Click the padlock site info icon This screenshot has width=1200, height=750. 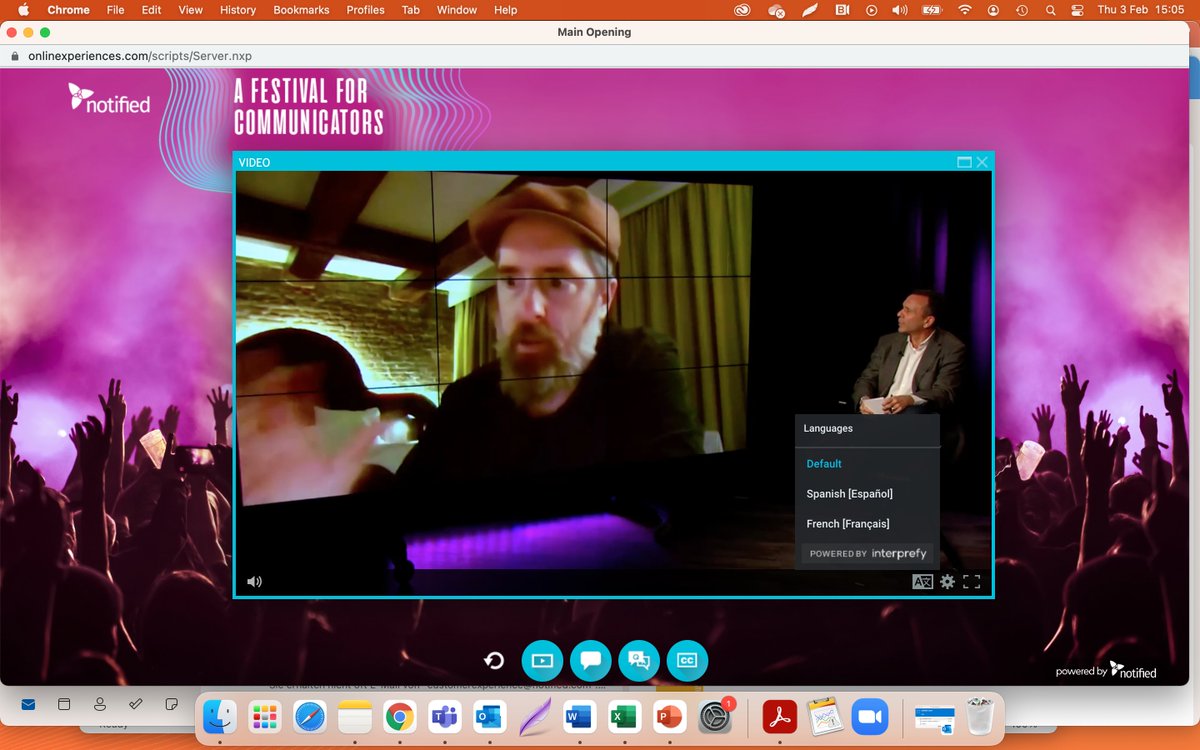pyautogui.click(x=14, y=56)
